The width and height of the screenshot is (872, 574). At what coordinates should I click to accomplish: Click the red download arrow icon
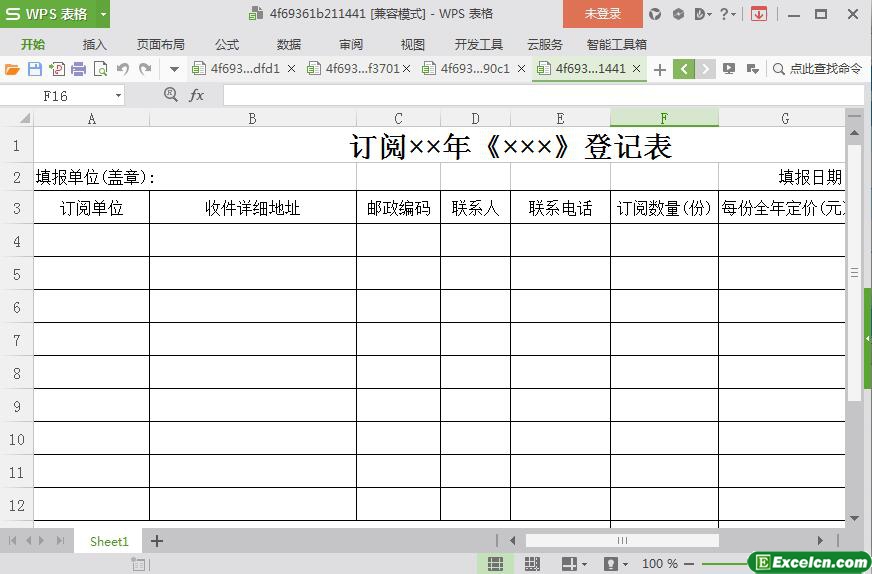coord(759,14)
